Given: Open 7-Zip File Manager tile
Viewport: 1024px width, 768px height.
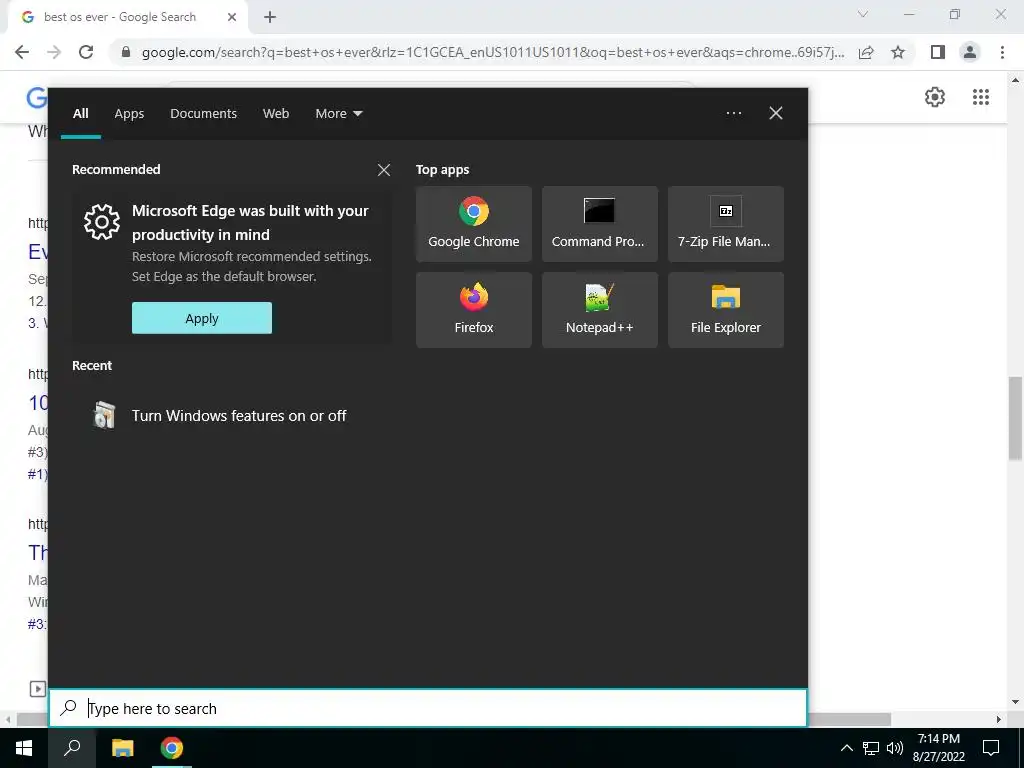Looking at the screenshot, I should pyautogui.click(x=726, y=224).
